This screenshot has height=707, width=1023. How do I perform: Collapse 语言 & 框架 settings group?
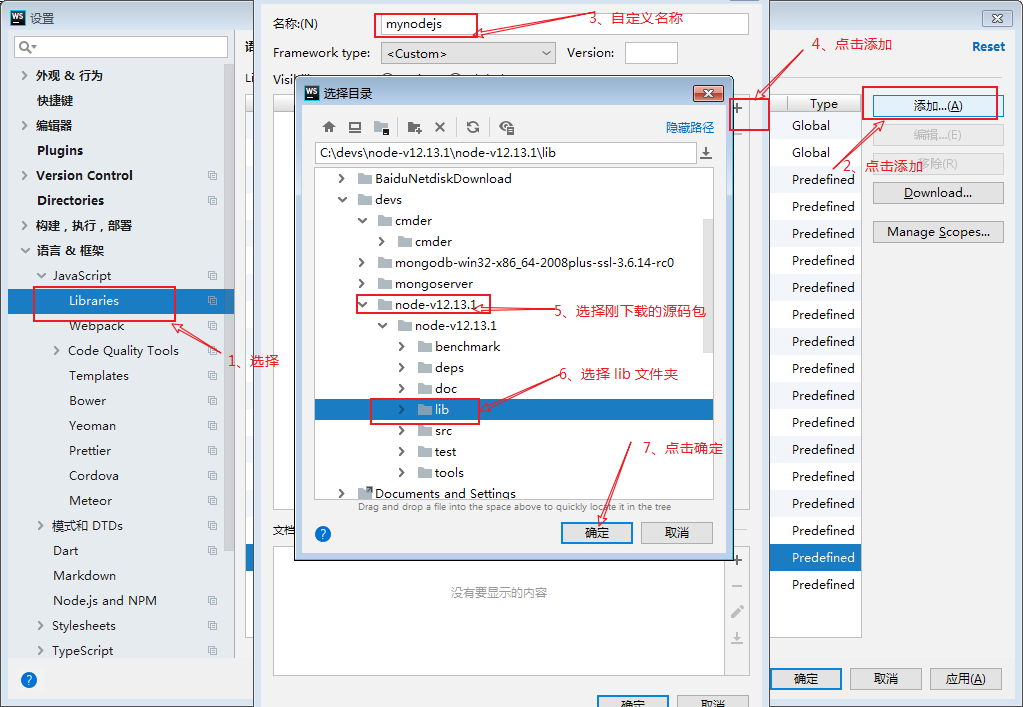point(25,250)
